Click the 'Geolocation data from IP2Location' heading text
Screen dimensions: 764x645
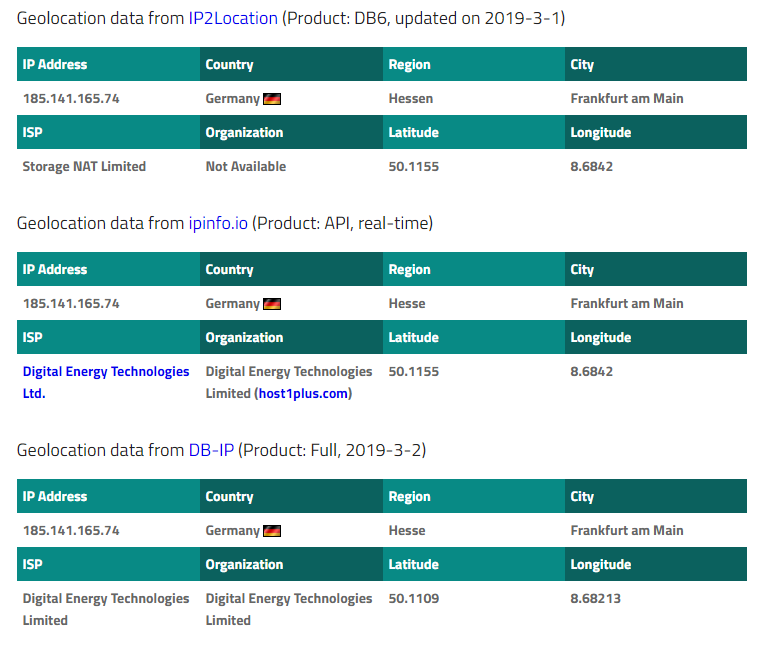147,19
